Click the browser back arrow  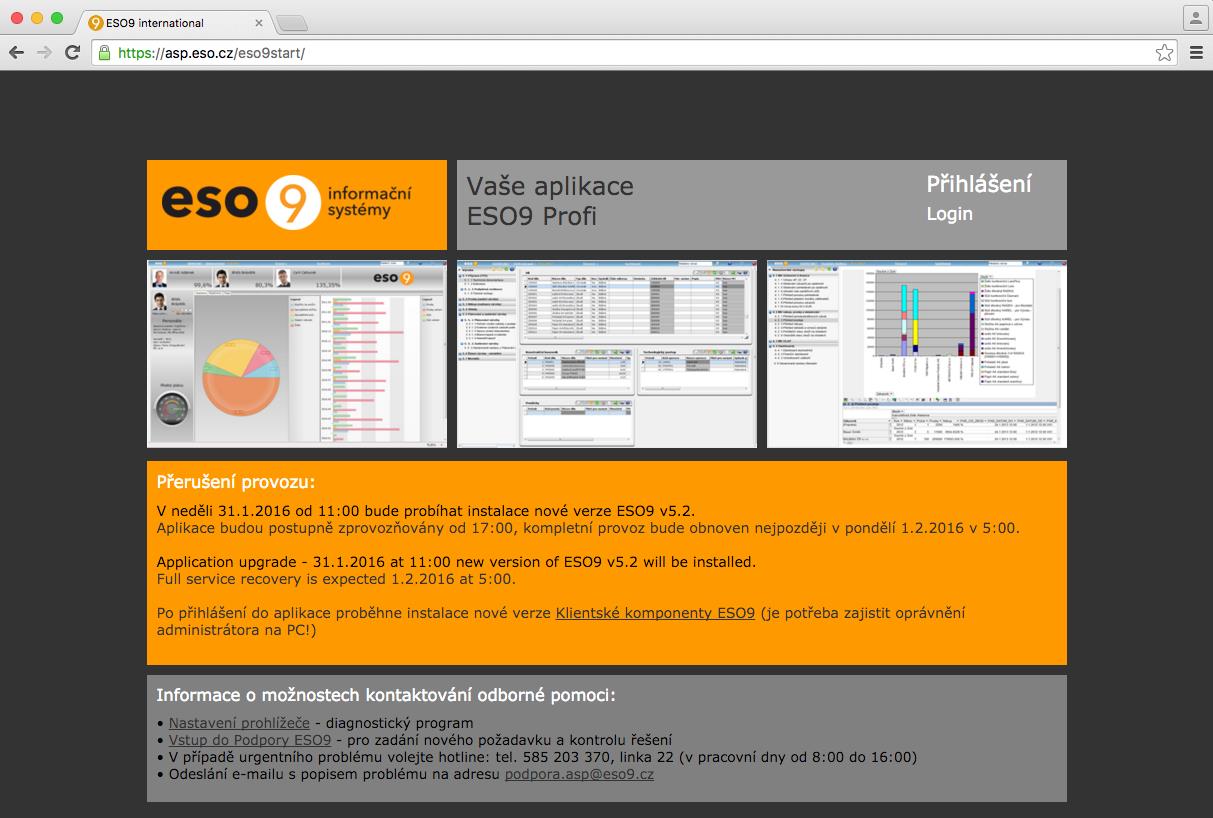pyautogui.click(x=16, y=53)
